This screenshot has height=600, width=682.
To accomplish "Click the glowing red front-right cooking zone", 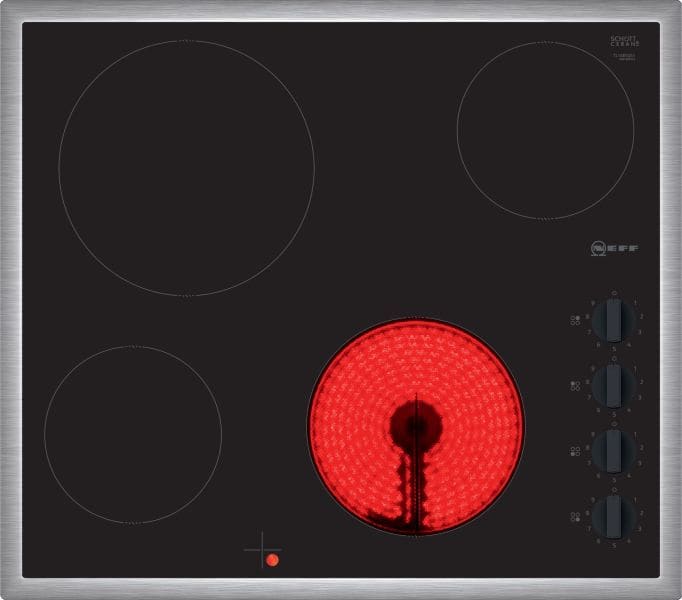I will 416,427.
